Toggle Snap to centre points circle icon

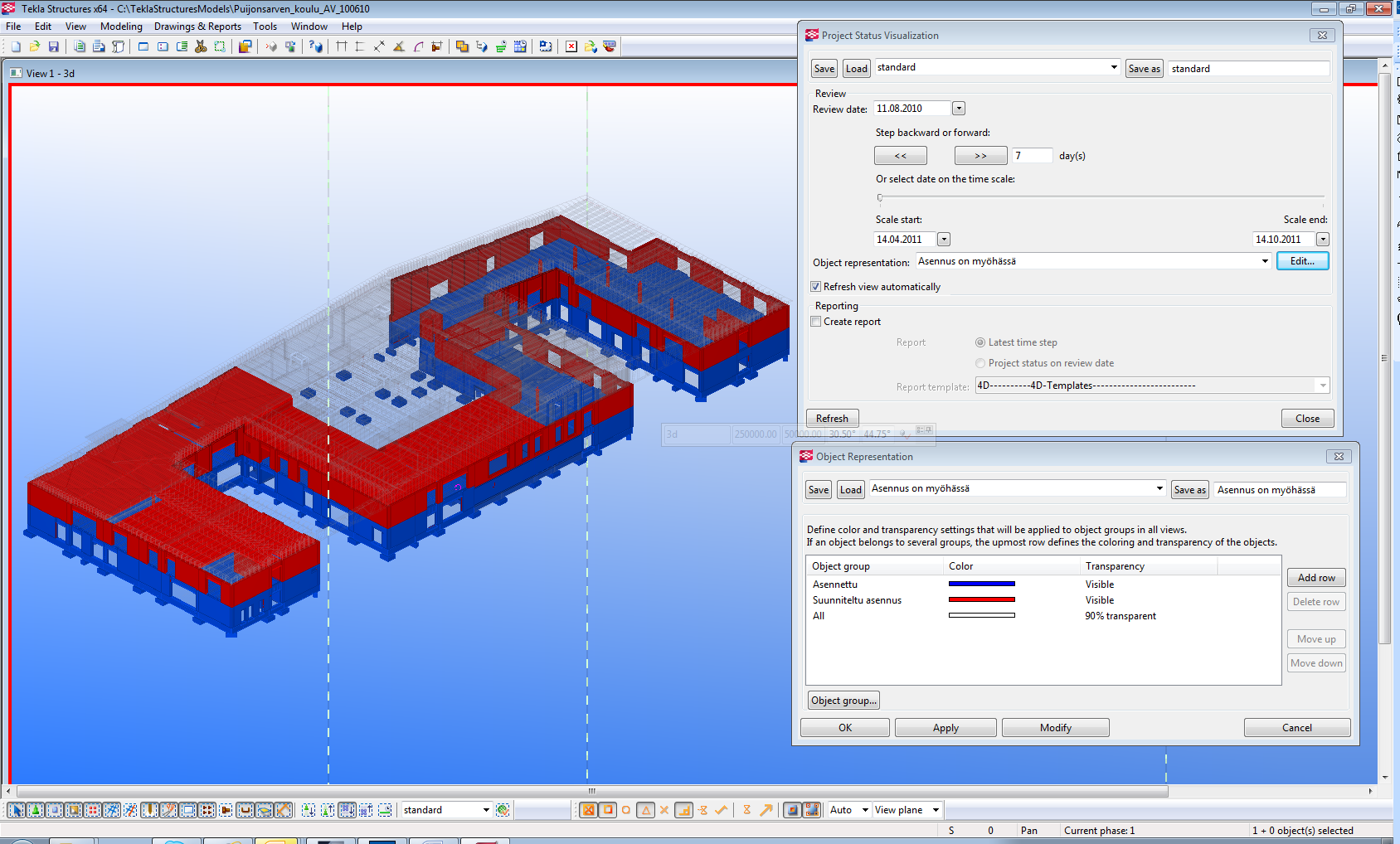click(x=626, y=810)
